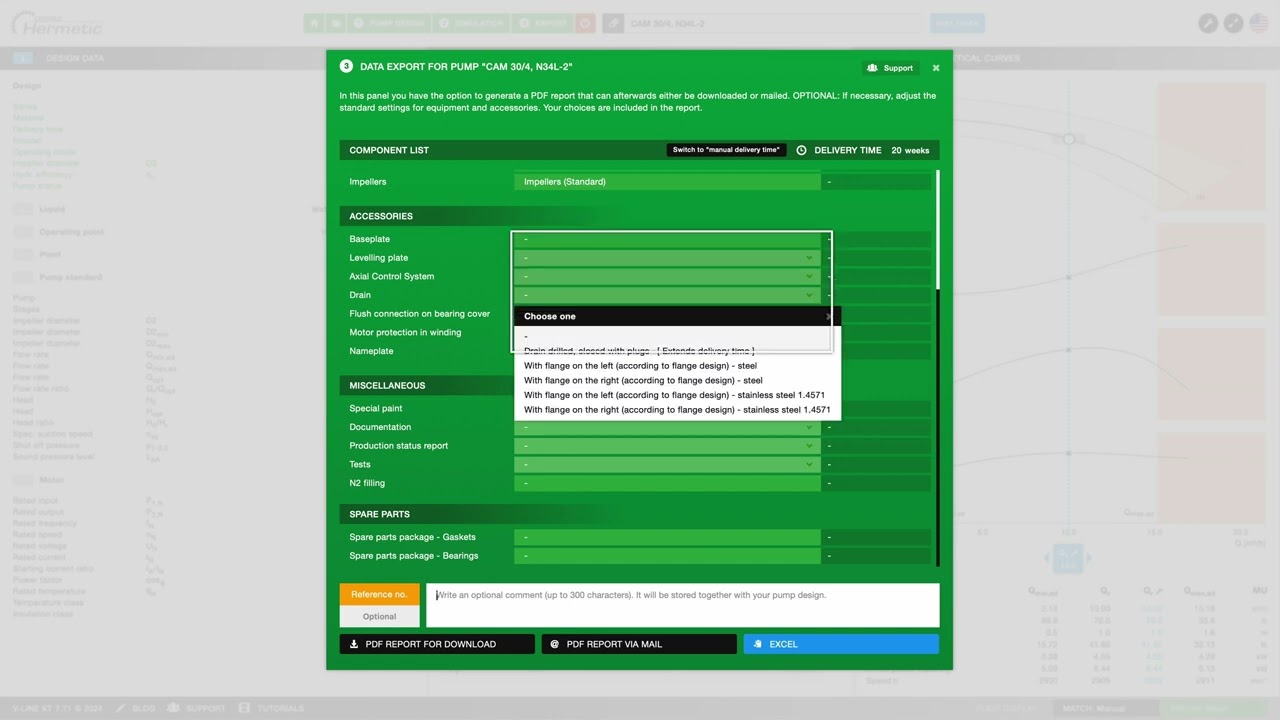Click the delivery time clock icon

(x=802, y=150)
